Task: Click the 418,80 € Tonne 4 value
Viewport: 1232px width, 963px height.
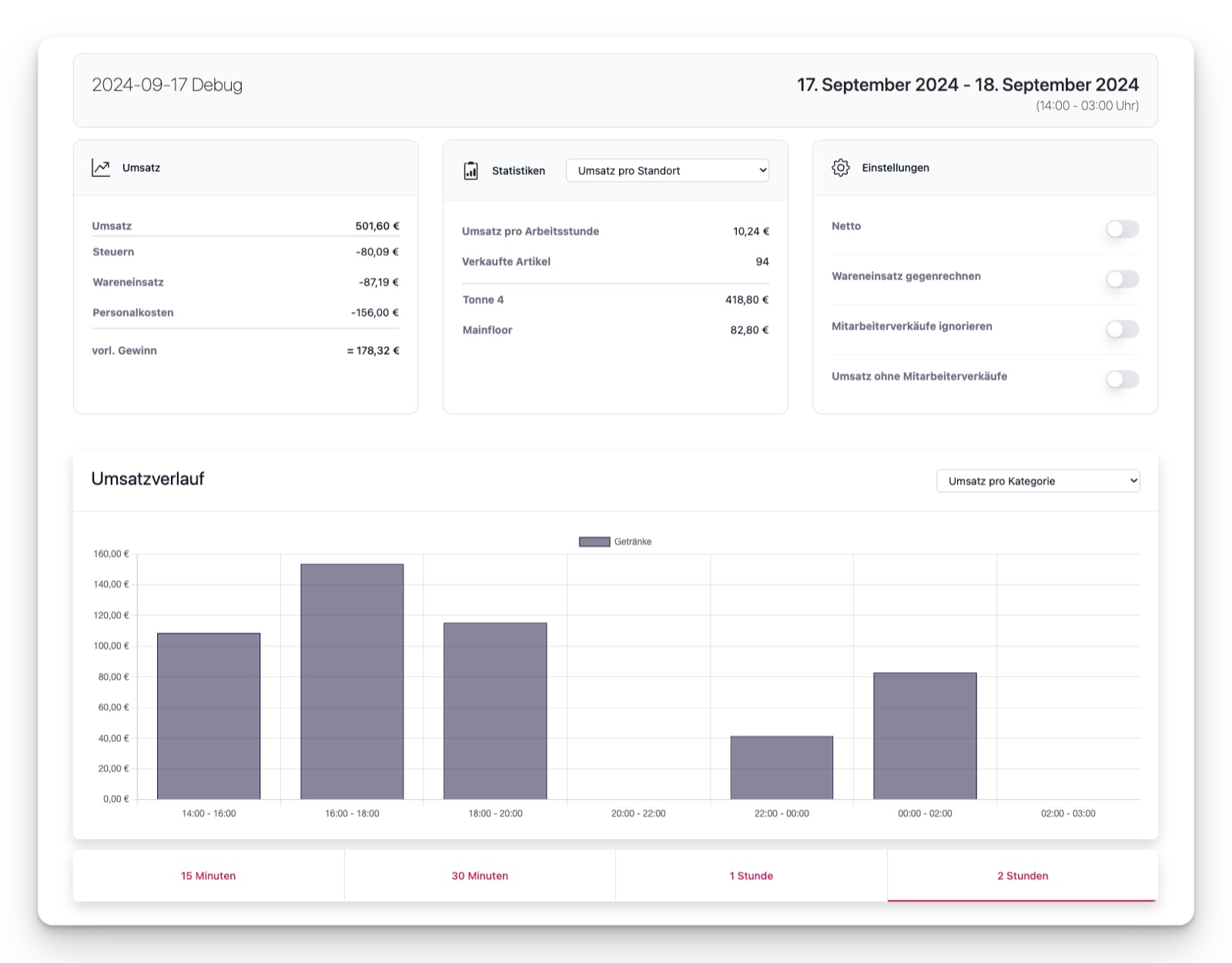Action: 747,299
